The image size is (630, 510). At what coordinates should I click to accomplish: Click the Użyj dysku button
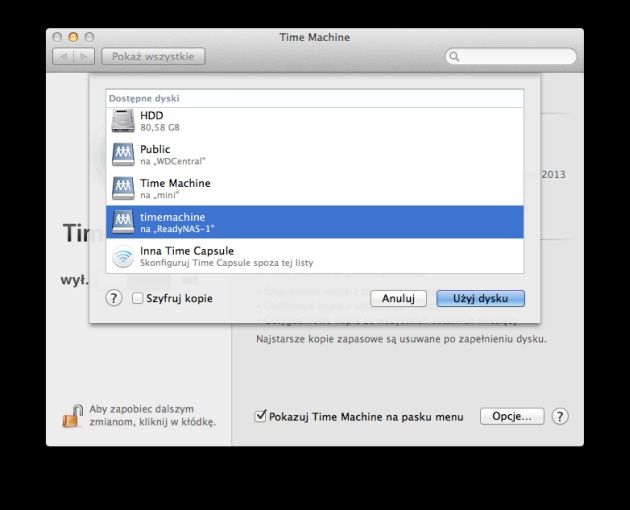481,299
